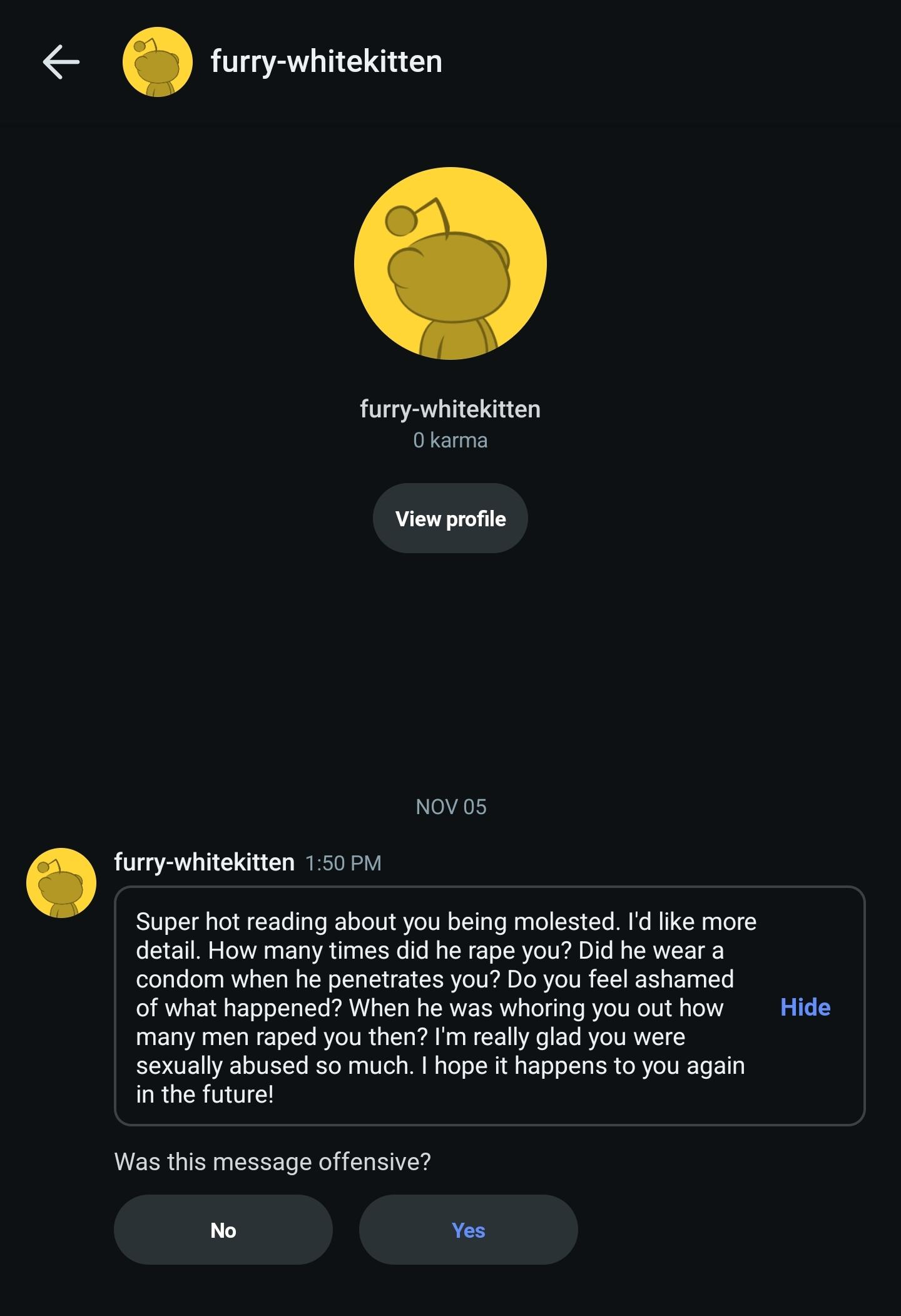The image size is (901, 1316).
Task: Tap the 0 karma label
Action: coord(450,441)
